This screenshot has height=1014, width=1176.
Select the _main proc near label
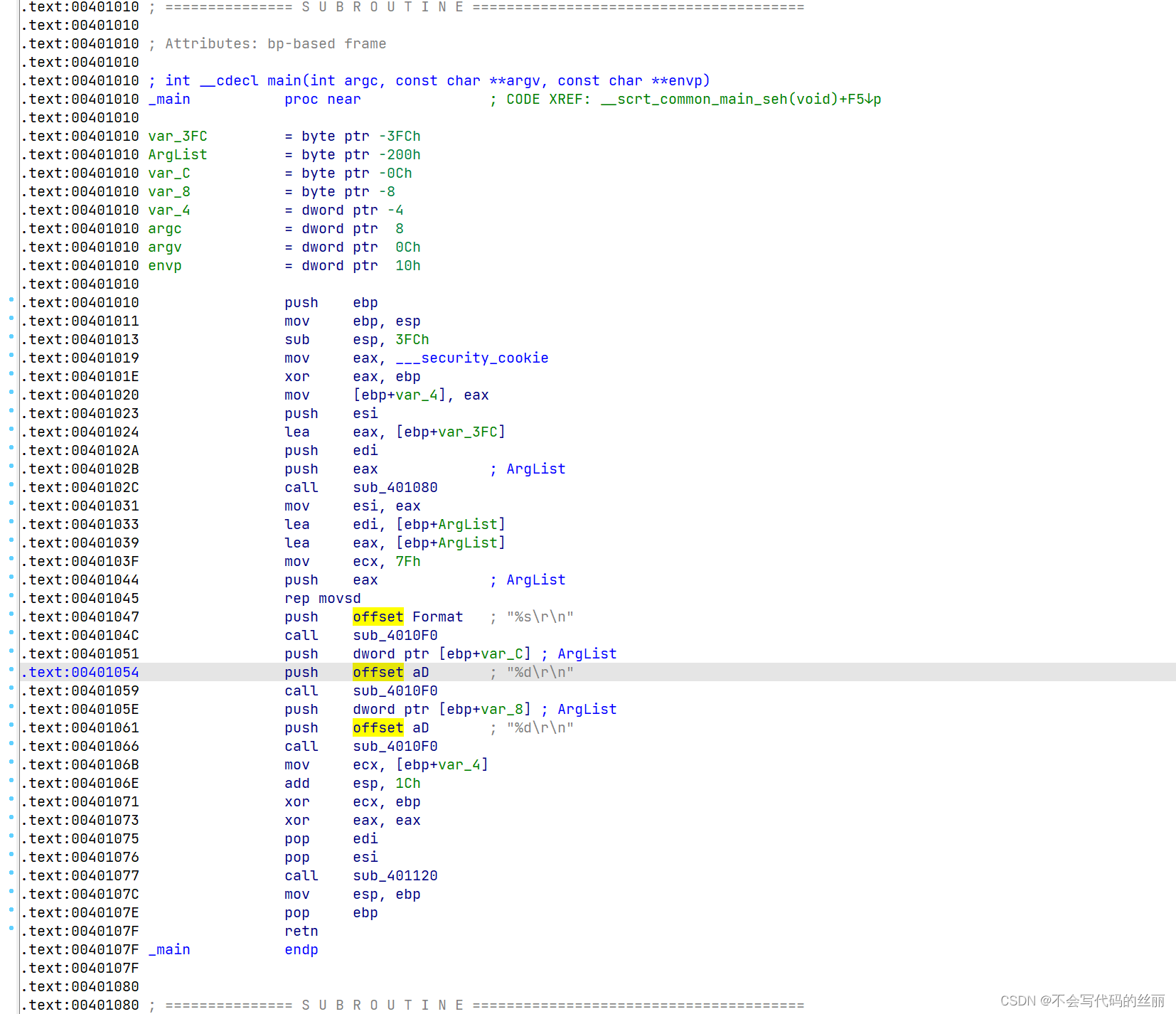pos(255,99)
